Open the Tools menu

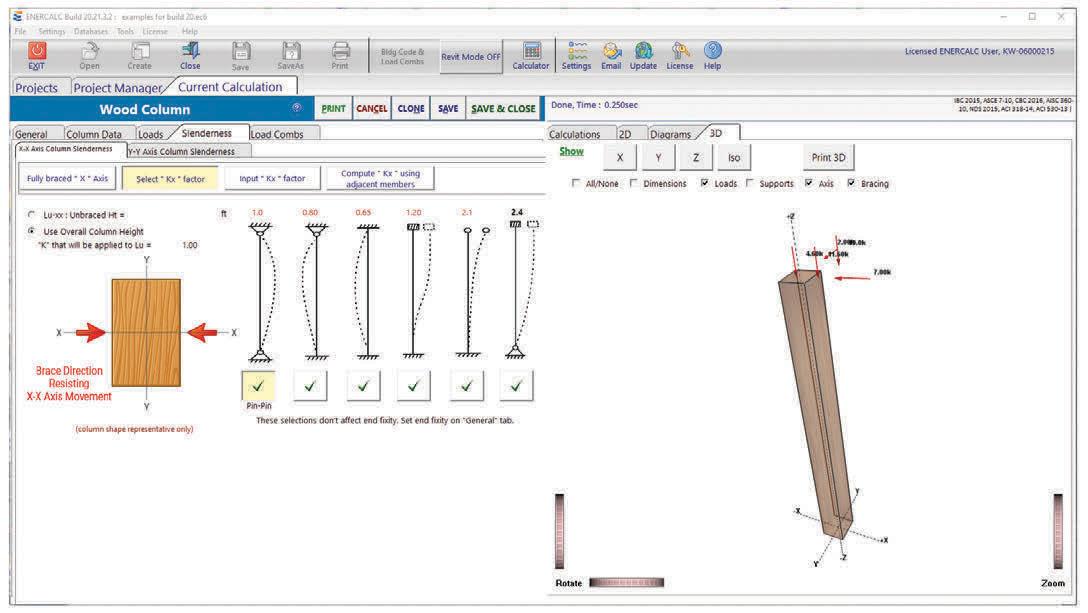[x=126, y=31]
